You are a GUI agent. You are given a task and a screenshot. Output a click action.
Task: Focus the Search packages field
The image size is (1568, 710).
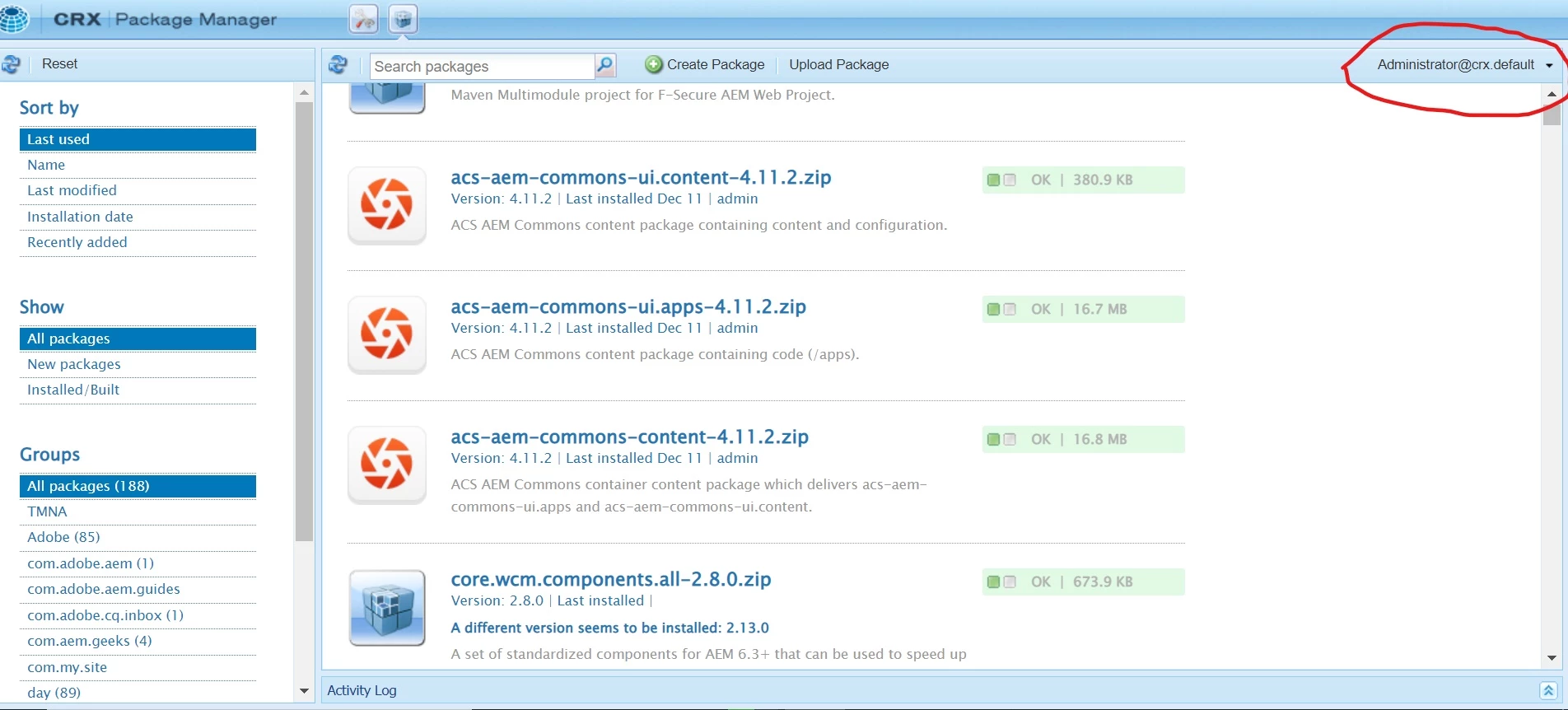[x=482, y=66]
